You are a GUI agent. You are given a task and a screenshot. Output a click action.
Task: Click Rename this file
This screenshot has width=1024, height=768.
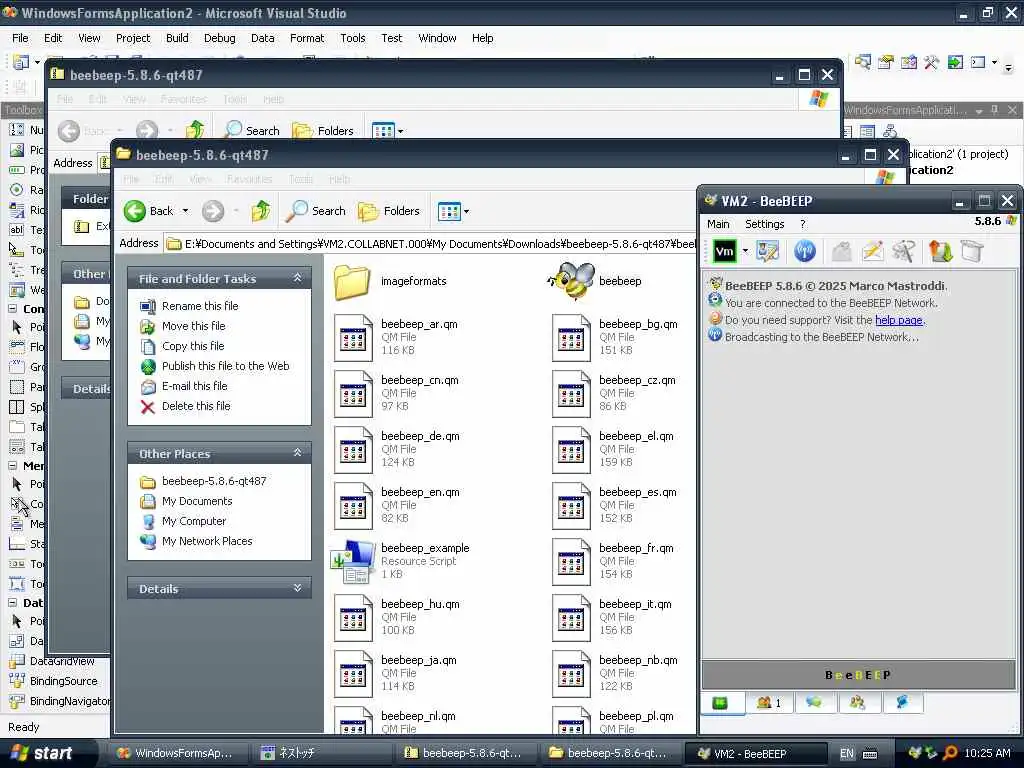click(200, 306)
